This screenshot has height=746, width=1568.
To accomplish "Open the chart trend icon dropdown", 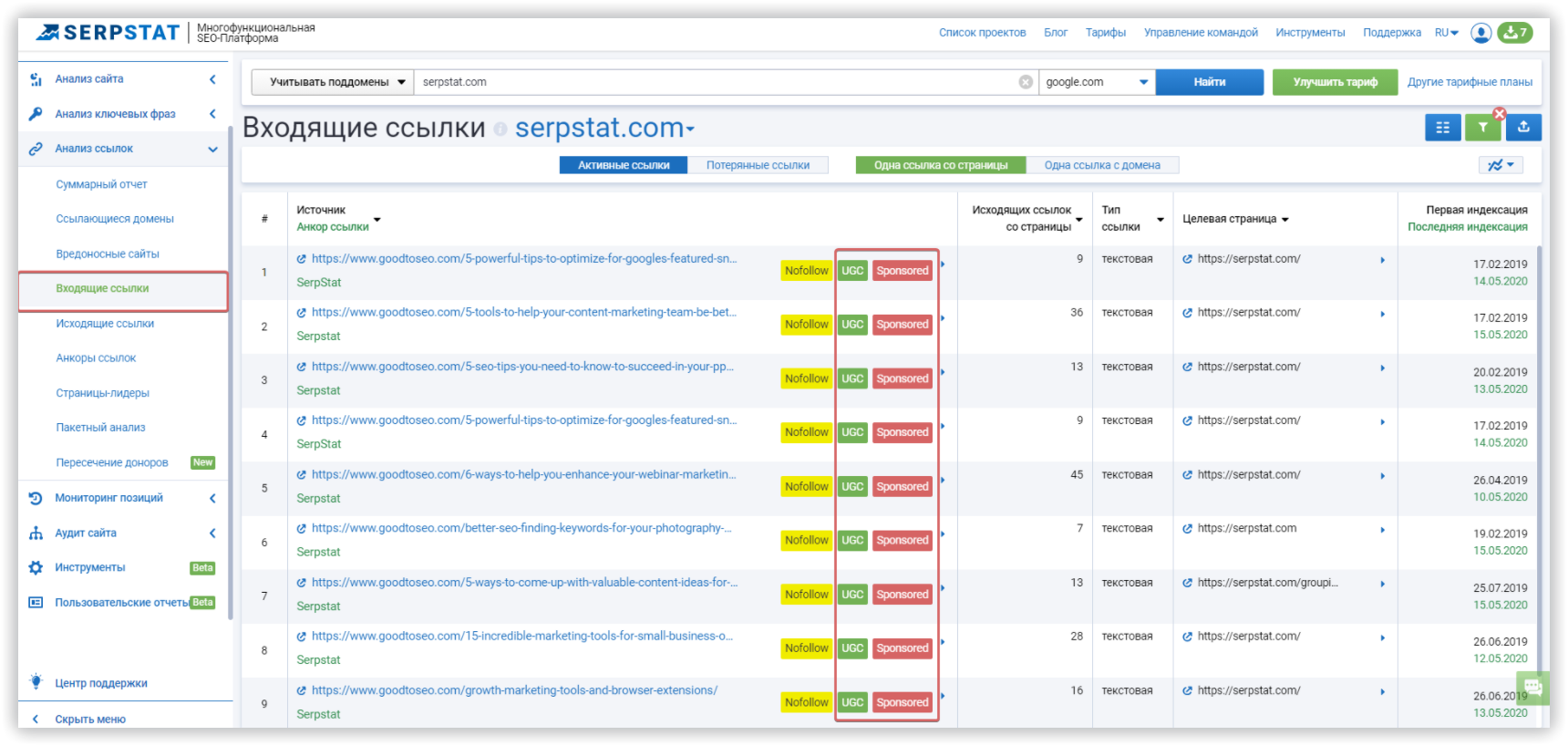I will point(1501,165).
